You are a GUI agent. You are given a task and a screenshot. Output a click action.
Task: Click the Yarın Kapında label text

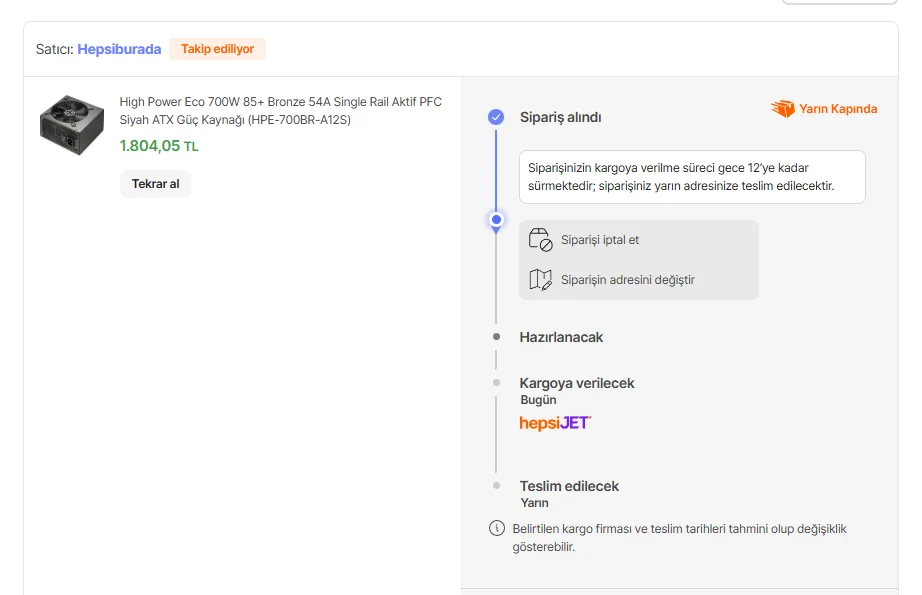click(x=838, y=109)
